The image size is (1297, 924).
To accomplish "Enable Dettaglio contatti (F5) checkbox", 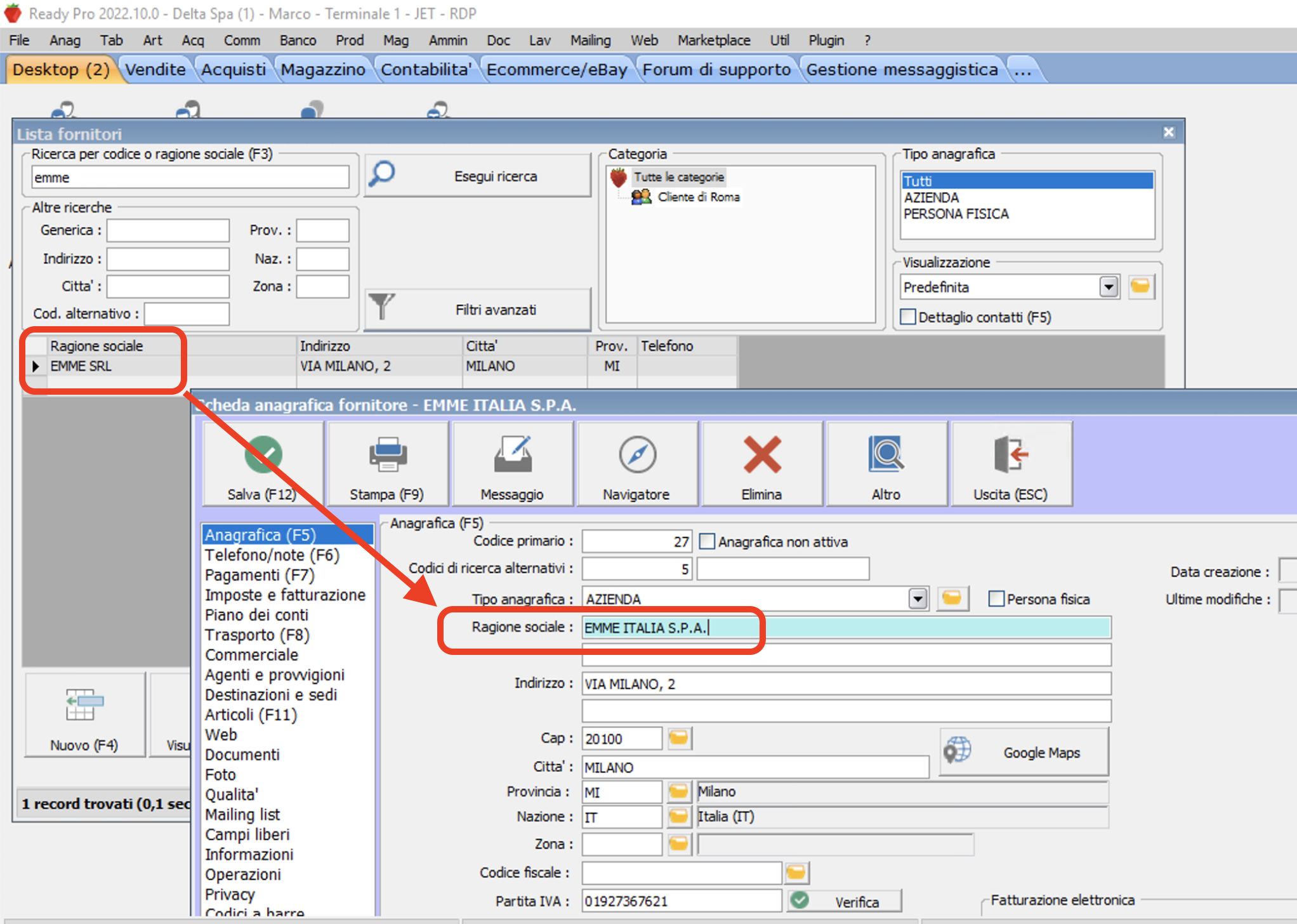I will [x=909, y=317].
